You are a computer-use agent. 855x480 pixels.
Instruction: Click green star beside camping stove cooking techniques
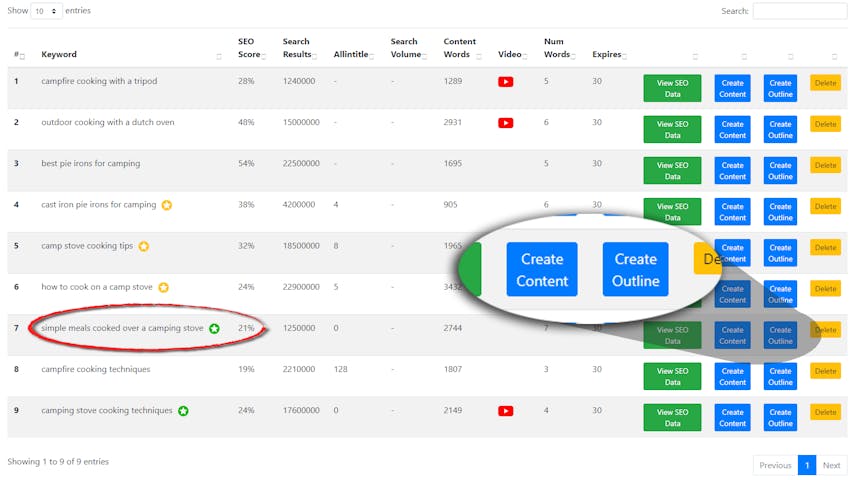[x=183, y=411]
